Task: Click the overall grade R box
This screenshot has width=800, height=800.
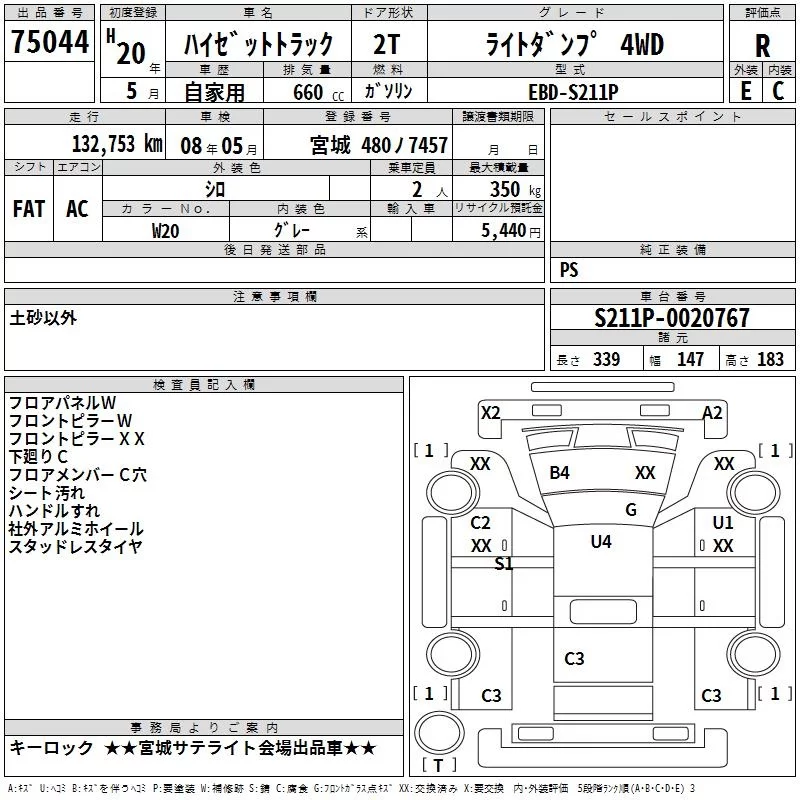Action: [763, 45]
